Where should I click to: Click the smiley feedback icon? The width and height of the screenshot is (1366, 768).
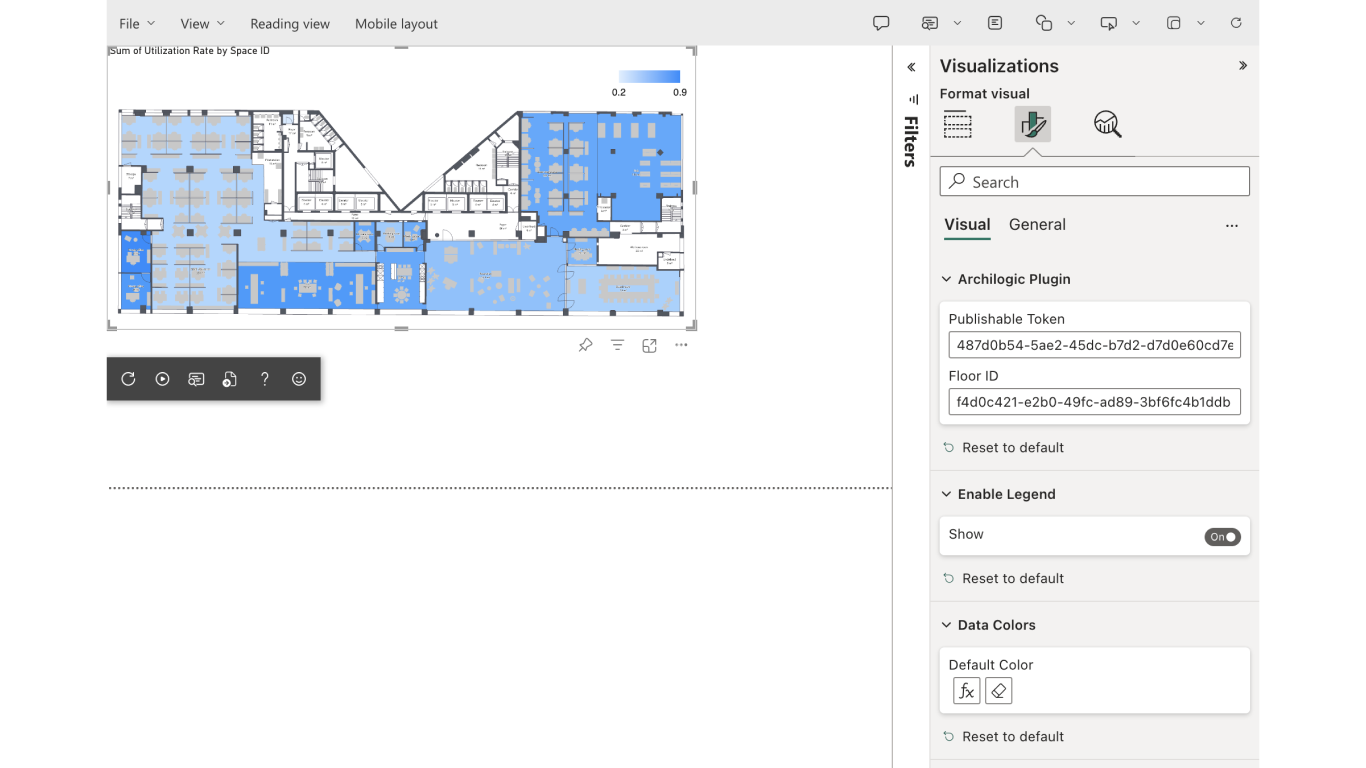coord(298,379)
